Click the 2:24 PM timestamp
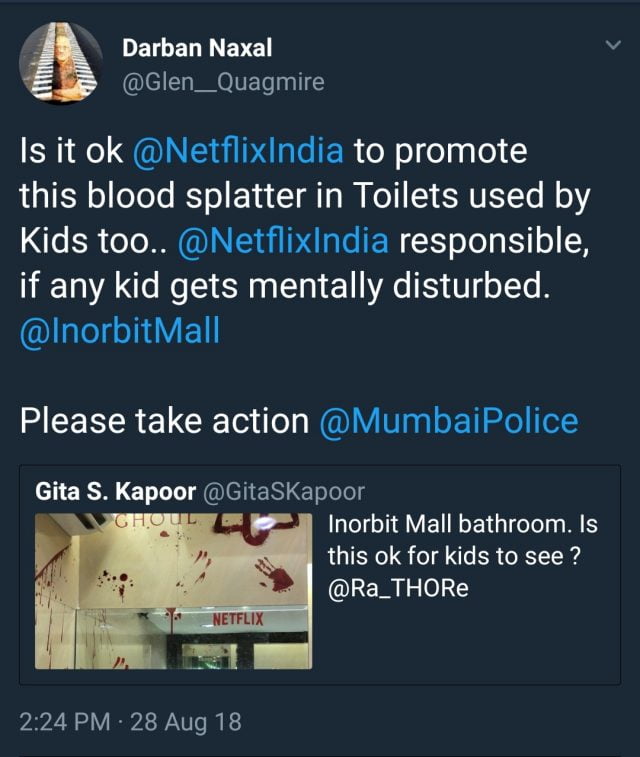 point(67,721)
